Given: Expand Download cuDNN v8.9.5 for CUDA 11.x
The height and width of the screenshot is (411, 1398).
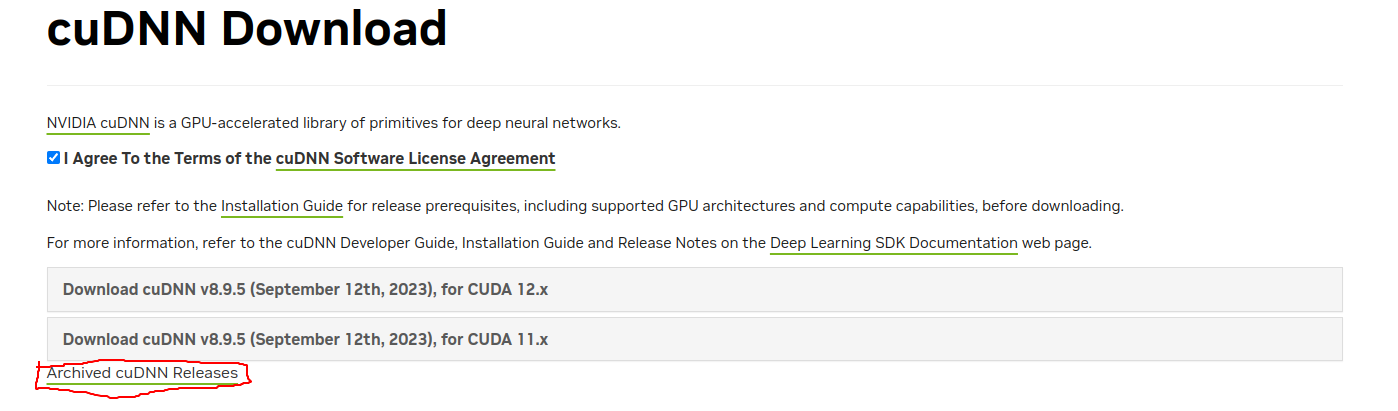Looking at the screenshot, I should pos(305,339).
